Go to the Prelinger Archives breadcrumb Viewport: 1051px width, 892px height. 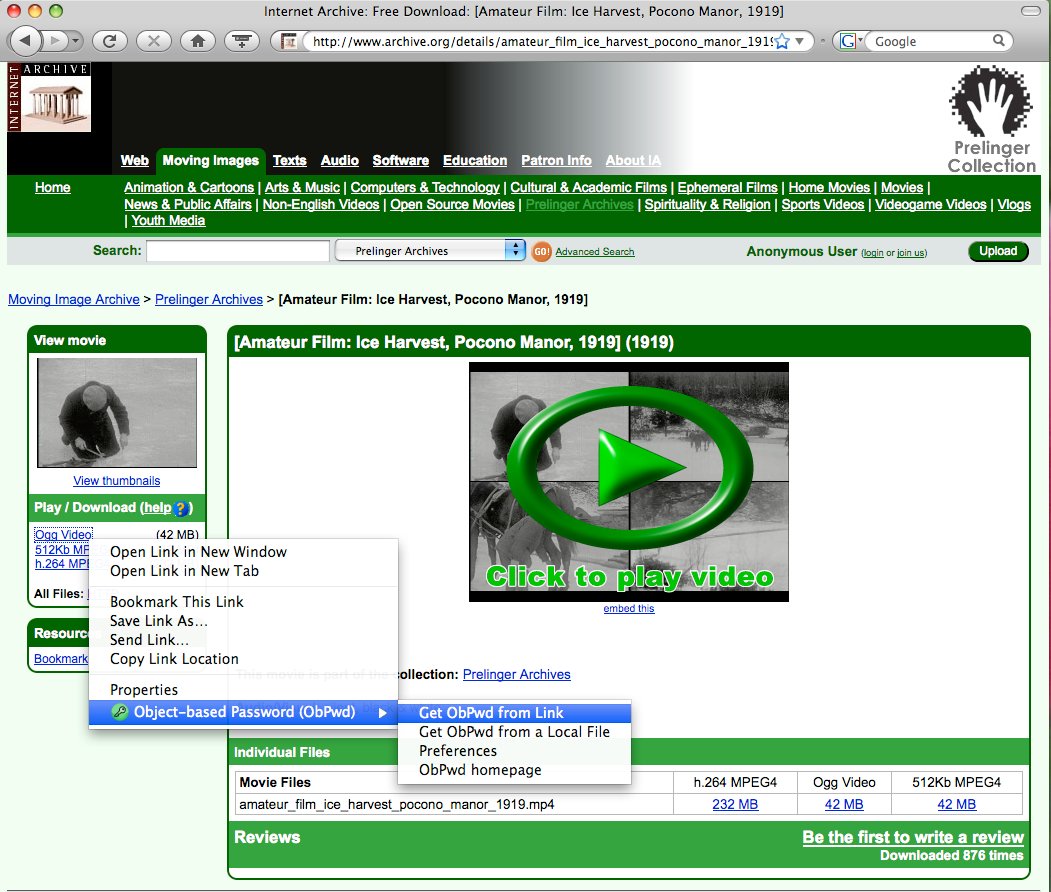208,300
